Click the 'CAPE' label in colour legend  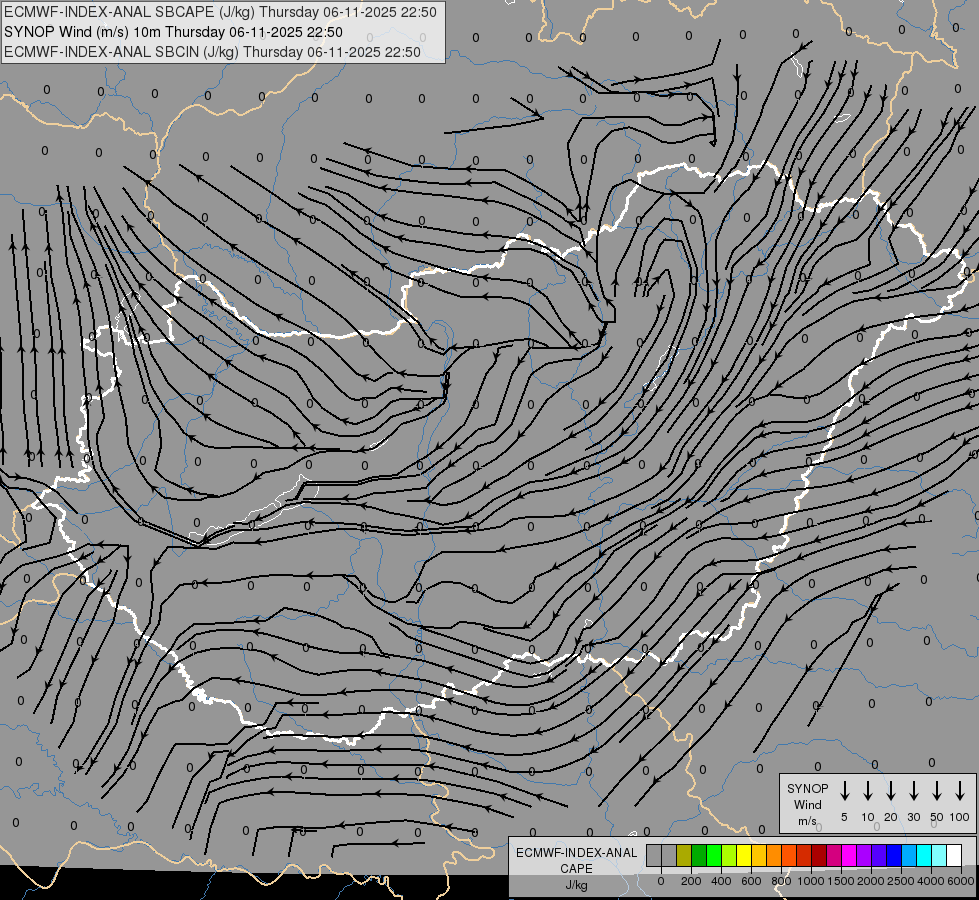(576, 869)
